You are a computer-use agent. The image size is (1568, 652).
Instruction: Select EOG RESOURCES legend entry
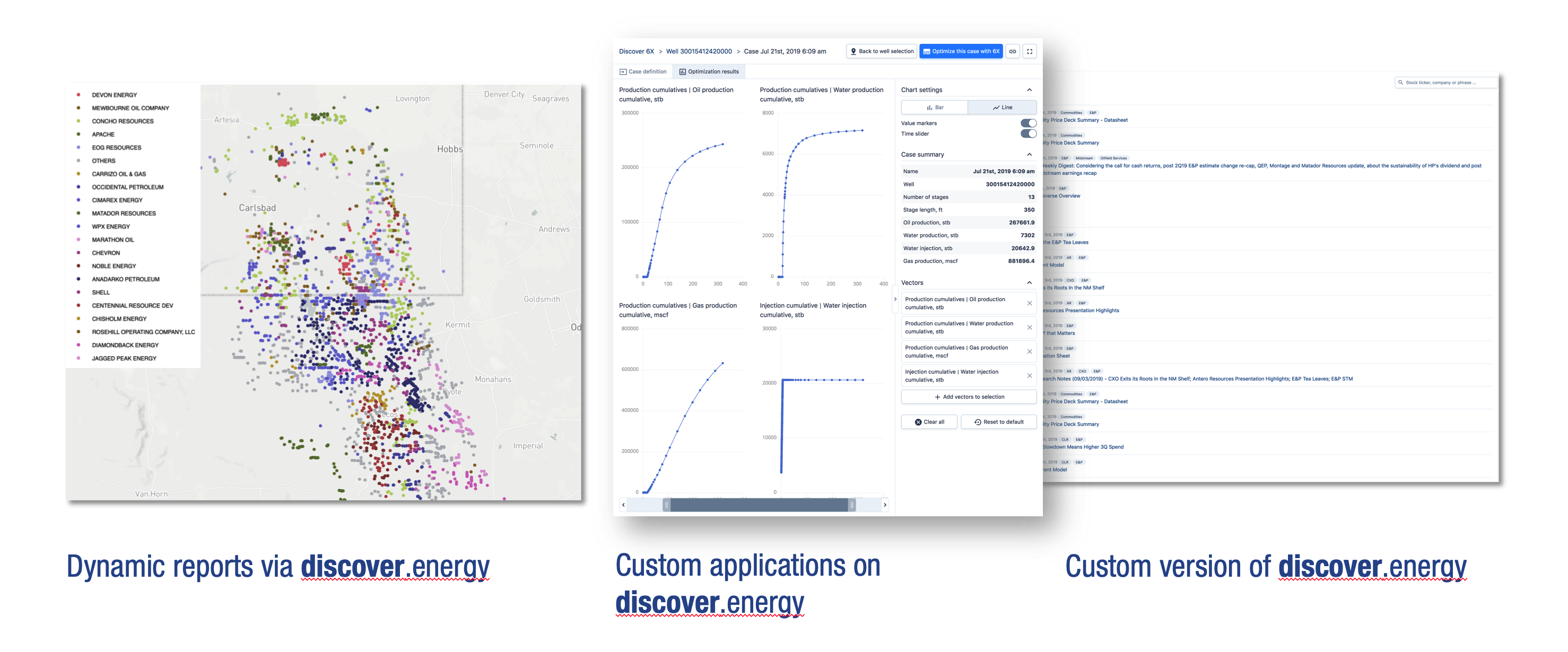[x=116, y=148]
